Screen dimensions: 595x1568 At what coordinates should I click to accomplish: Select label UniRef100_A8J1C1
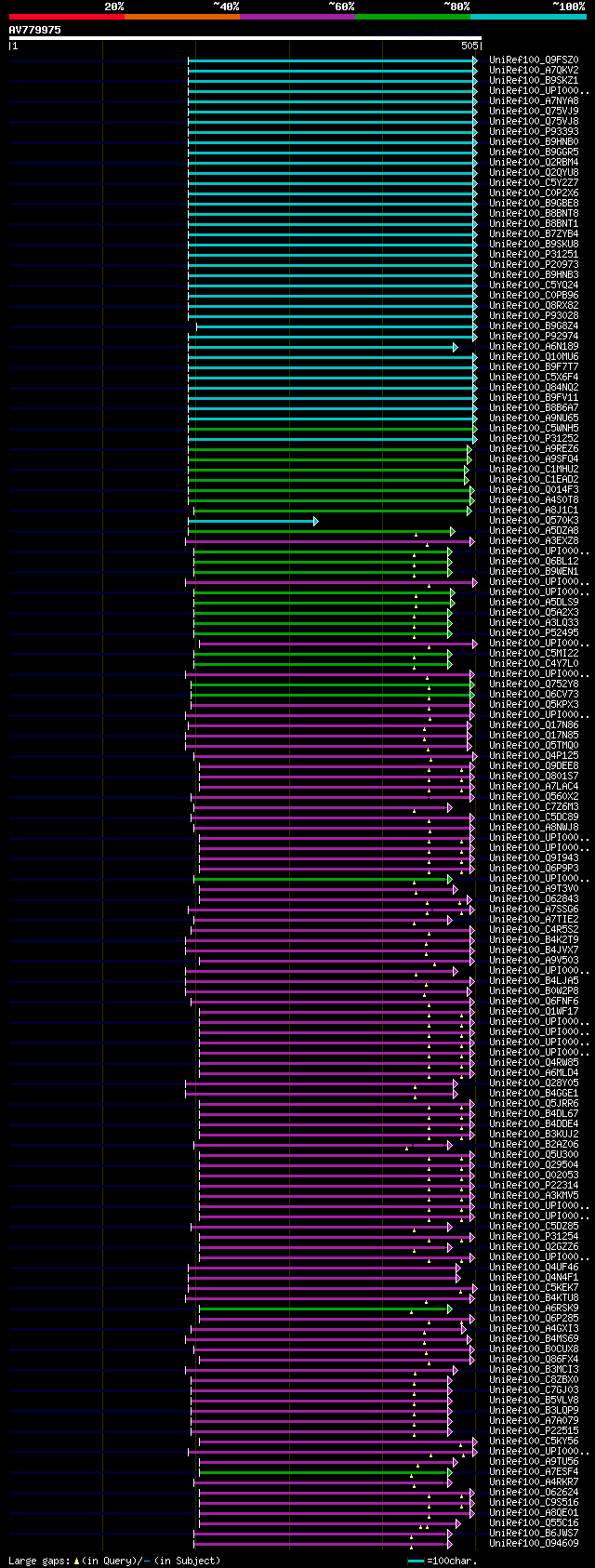click(x=534, y=510)
